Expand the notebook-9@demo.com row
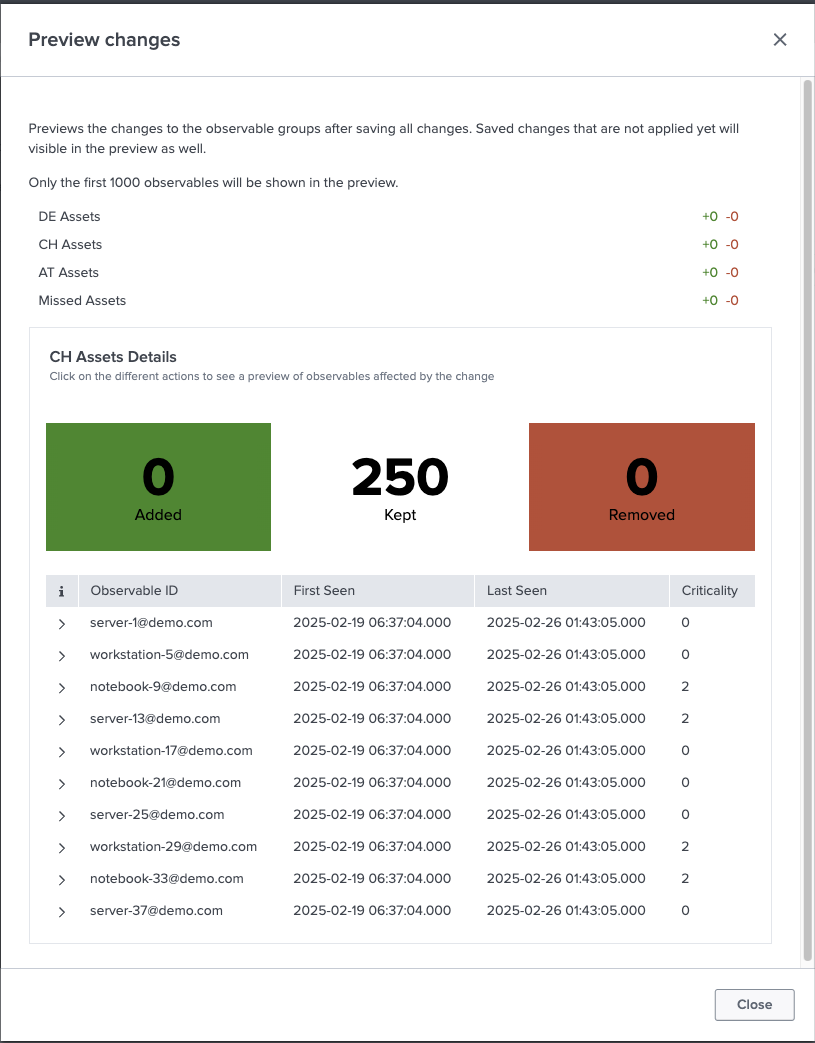815x1043 pixels. pos(61,686)
